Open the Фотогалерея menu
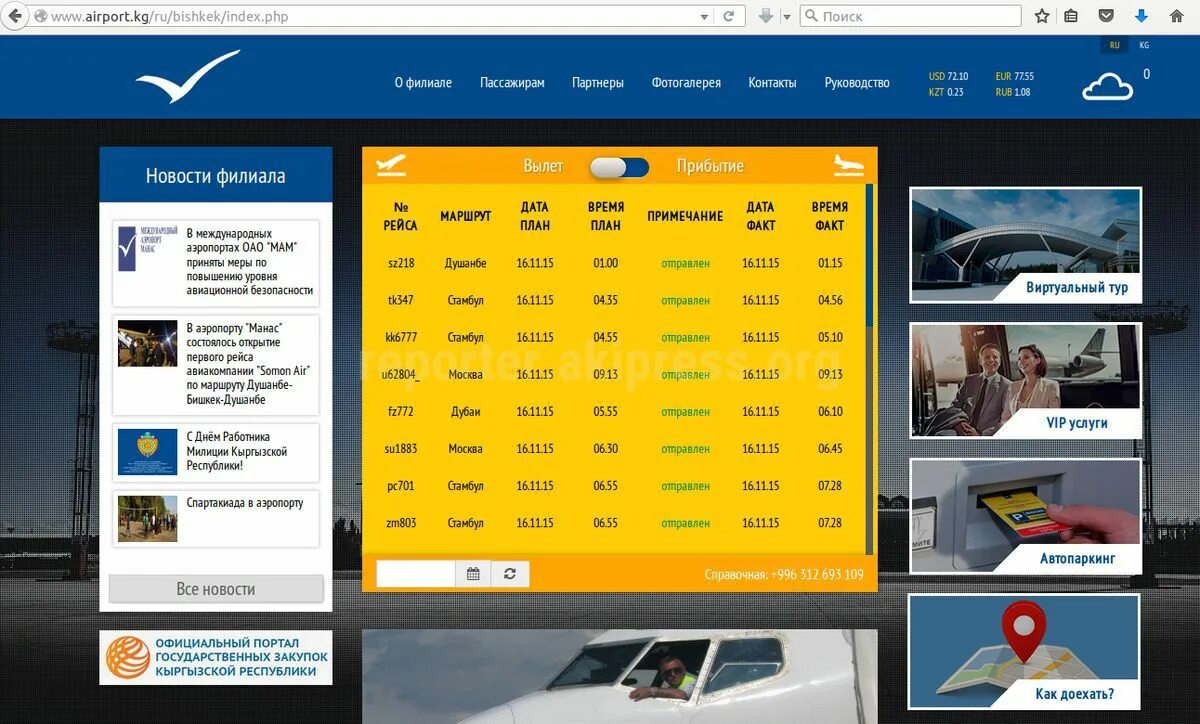The width and height of the screenshot is (1200, 724). tap(686, 83)
